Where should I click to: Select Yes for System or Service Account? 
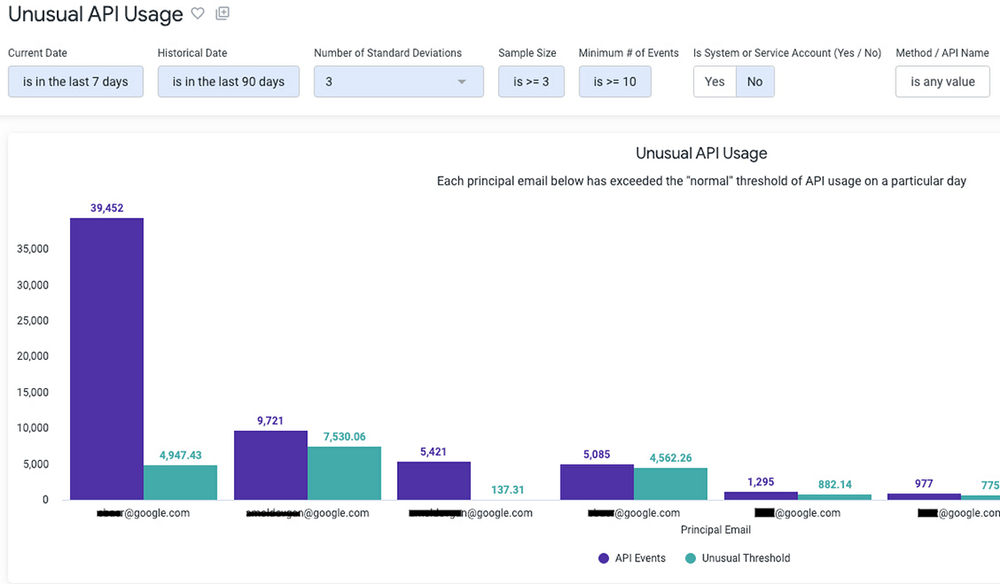(714, 82)
